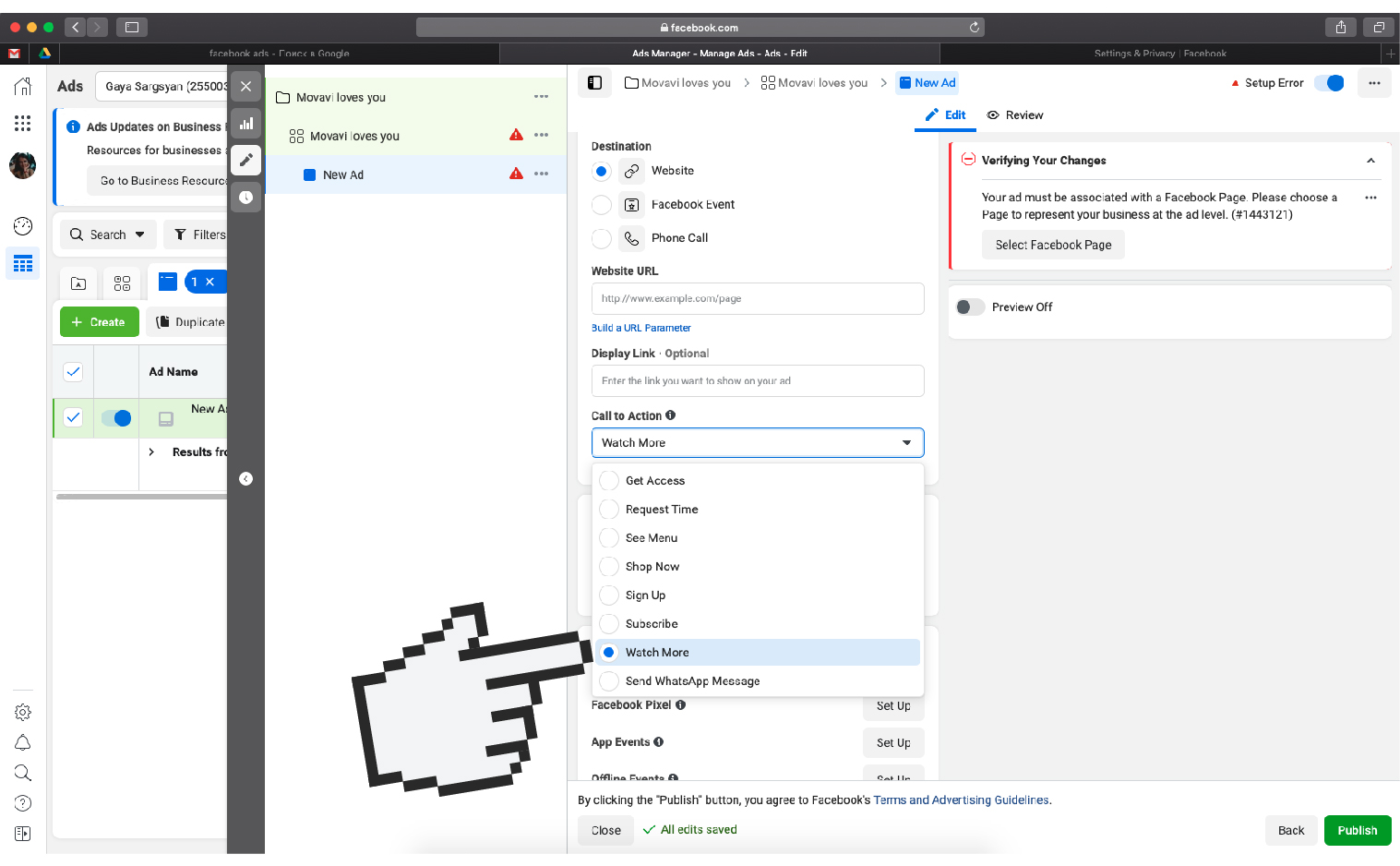Select the Website destination radio button
Image resolution: width=1400 pixels, height=866 pixels.
(602, 171)
